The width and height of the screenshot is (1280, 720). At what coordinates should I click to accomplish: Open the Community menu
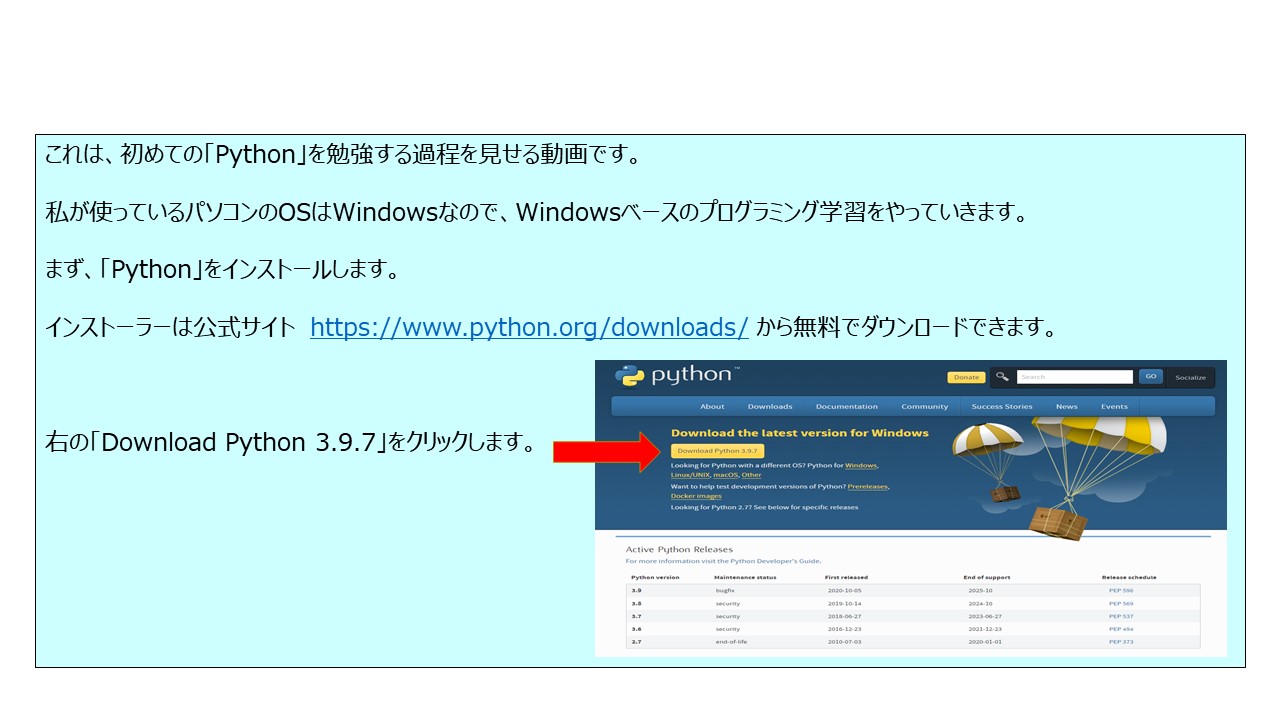click(x=924, y=407)
